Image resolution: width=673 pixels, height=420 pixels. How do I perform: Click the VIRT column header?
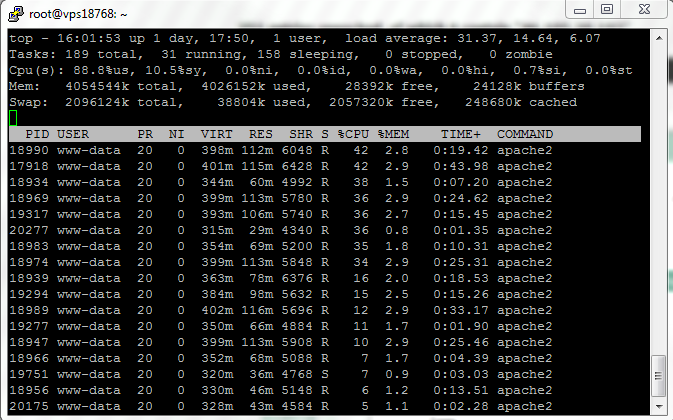pyautogui.click(x=216, y=134)
